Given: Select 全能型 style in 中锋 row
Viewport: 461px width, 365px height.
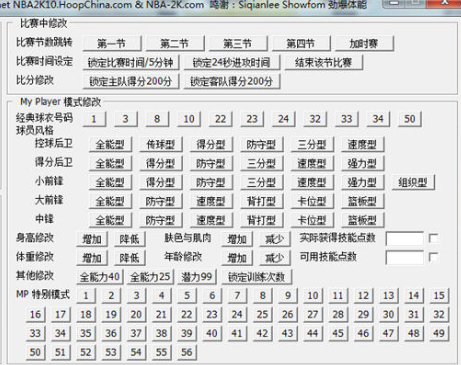Looking at the screenshot, I should 110,220.
